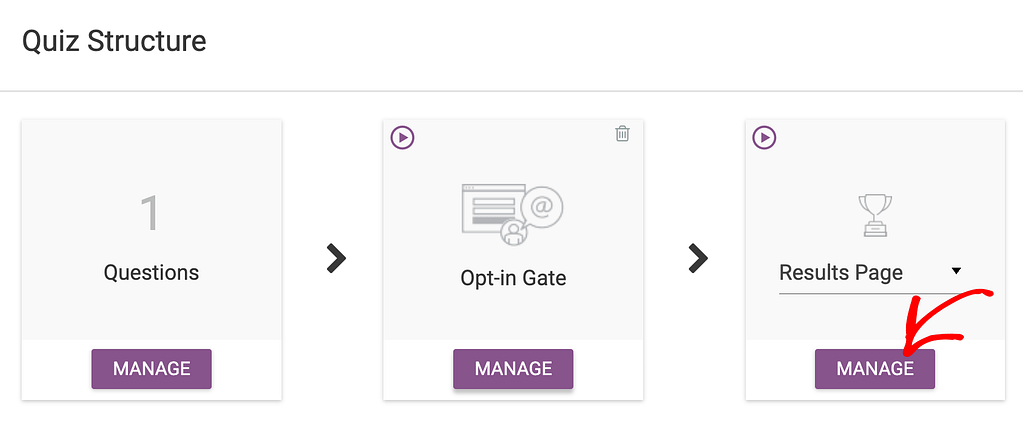
Task: Click the preview play icon on Results Page card
Action: click(764, 138)
